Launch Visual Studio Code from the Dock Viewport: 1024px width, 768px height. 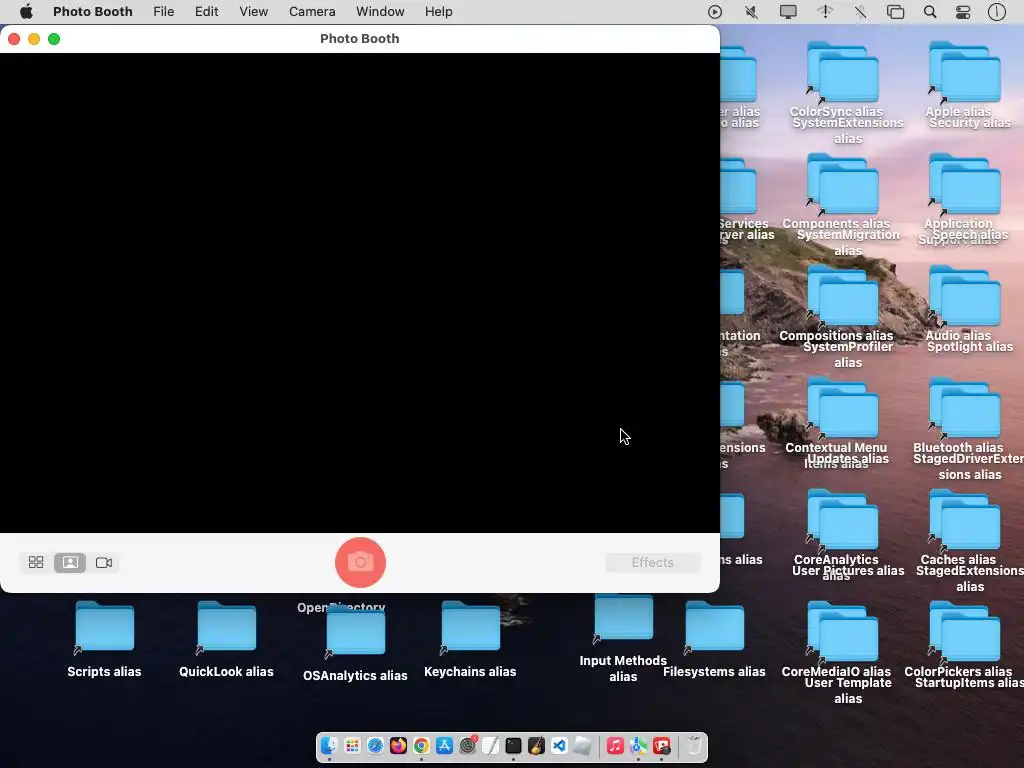[559, 745]
